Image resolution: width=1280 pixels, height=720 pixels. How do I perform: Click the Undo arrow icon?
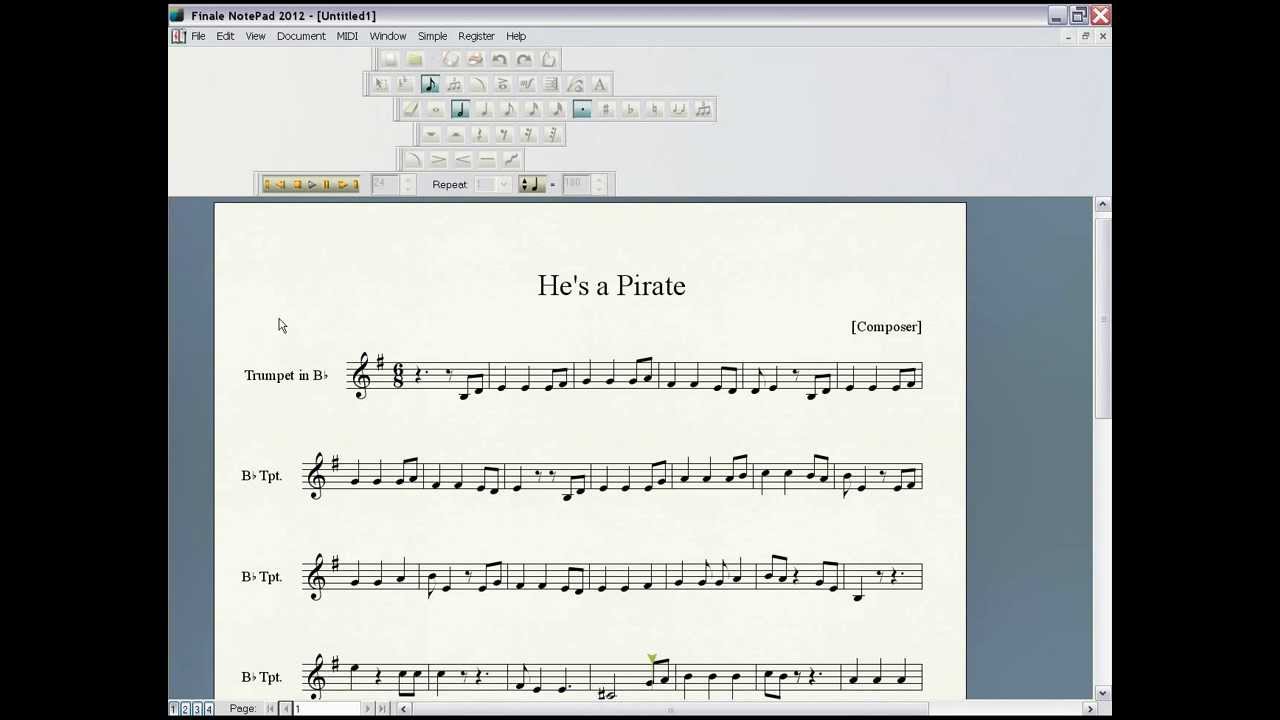pos(499,59)
